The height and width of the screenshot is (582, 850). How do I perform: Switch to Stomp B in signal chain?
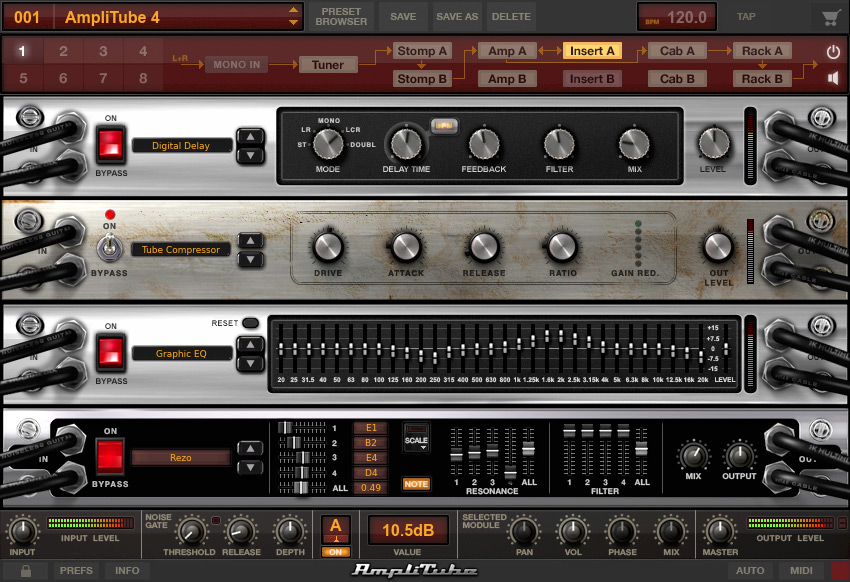pyautogui.click(x=422, y=79)
